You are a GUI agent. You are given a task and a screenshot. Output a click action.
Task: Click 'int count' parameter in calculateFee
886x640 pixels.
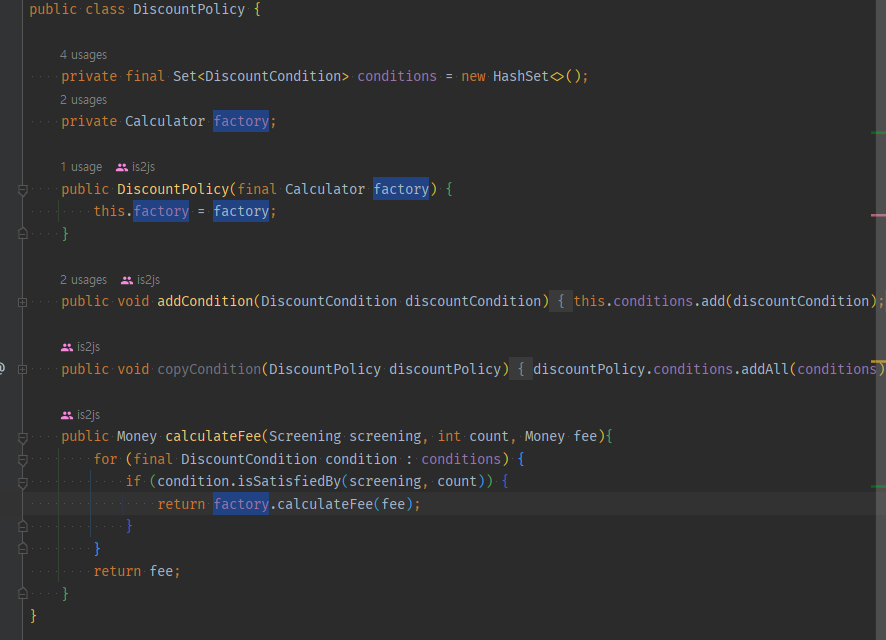(473, 437)
